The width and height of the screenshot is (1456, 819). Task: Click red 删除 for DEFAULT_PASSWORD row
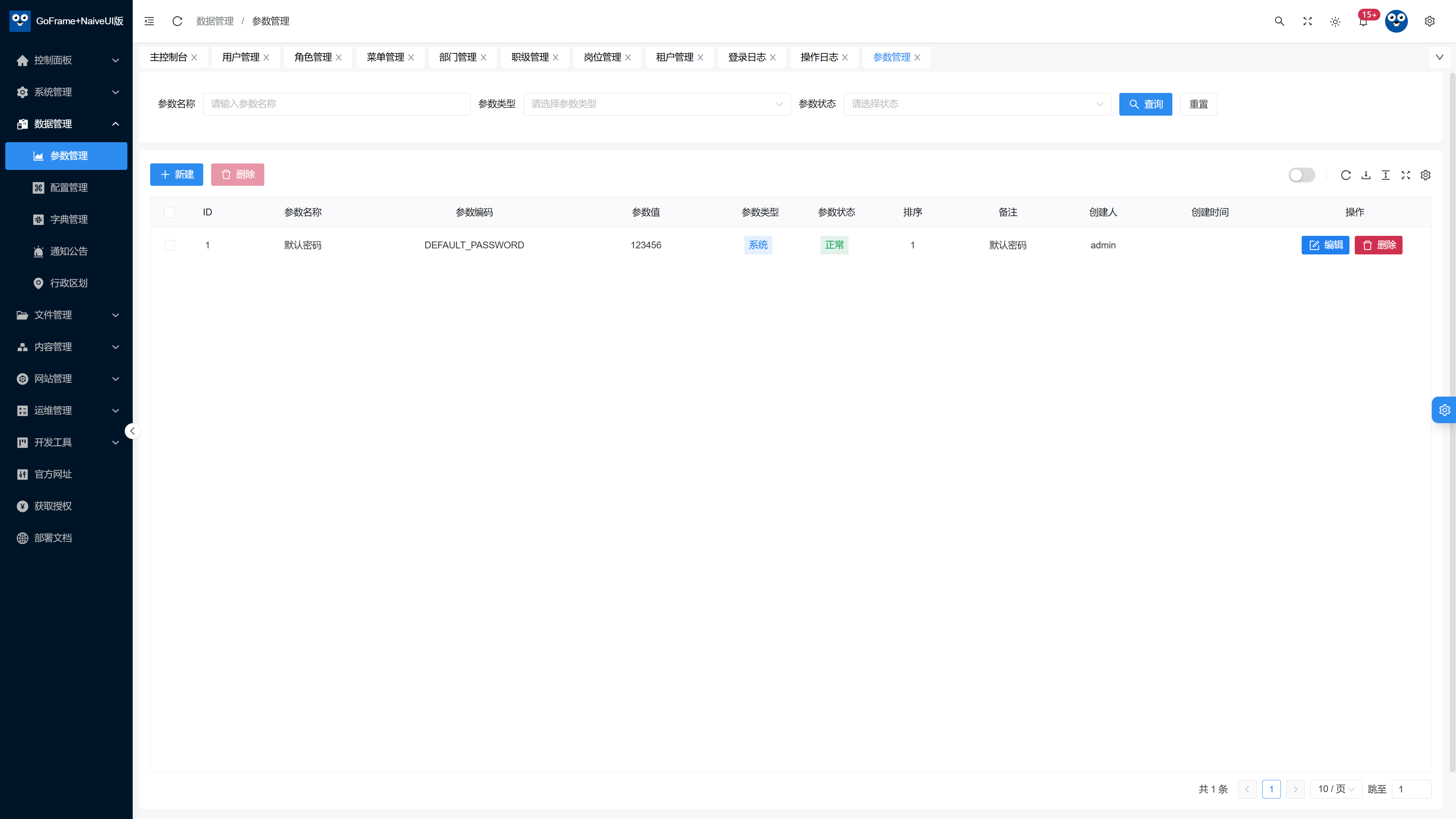coord(1379,245)
